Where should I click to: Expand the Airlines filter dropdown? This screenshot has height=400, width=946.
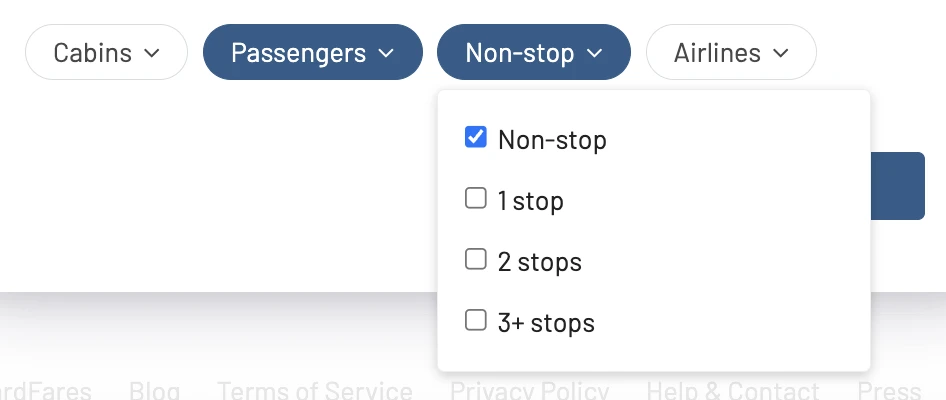[x=731, y=52]
